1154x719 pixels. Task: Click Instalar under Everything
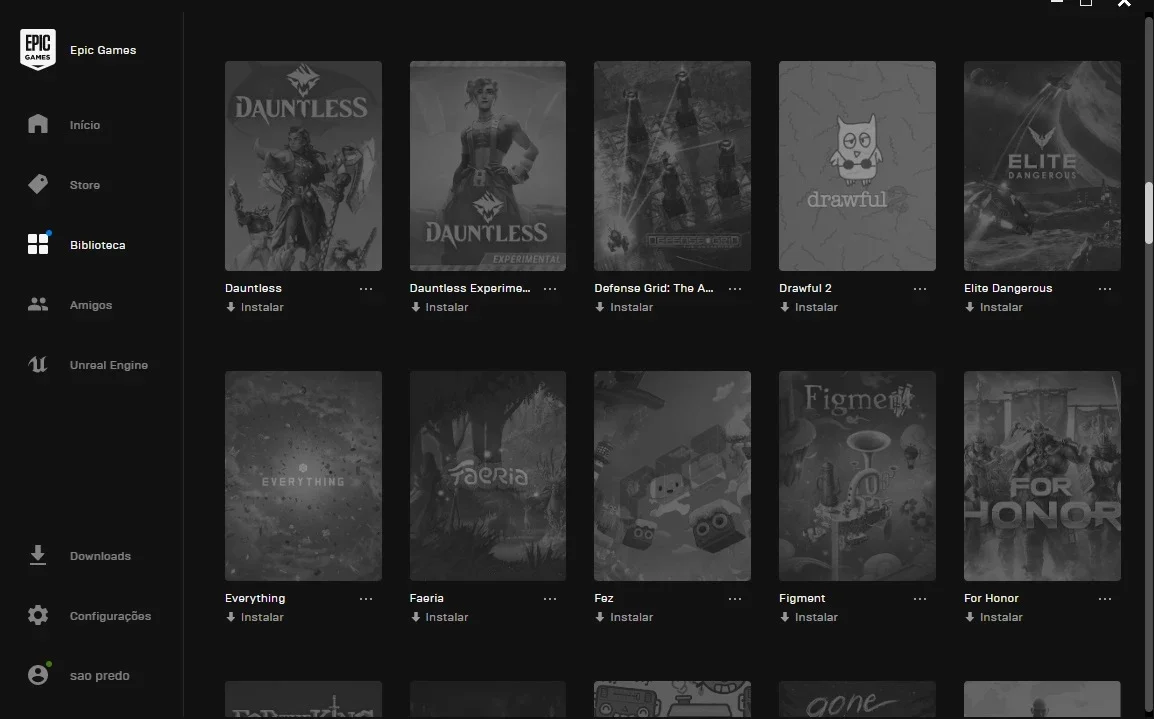click(255, 617)
